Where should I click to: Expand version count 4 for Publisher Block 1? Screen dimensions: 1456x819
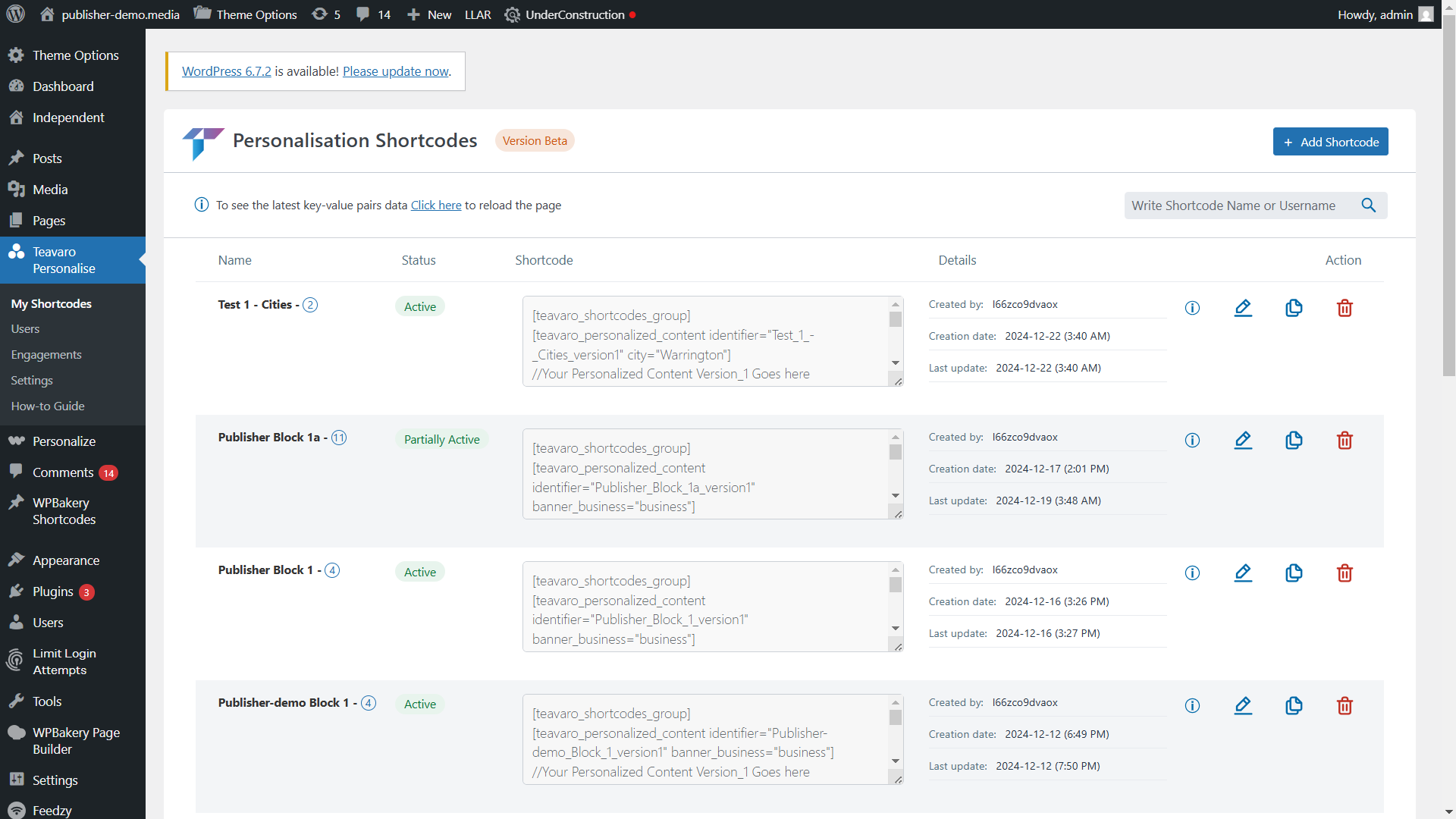coord(332,570)
